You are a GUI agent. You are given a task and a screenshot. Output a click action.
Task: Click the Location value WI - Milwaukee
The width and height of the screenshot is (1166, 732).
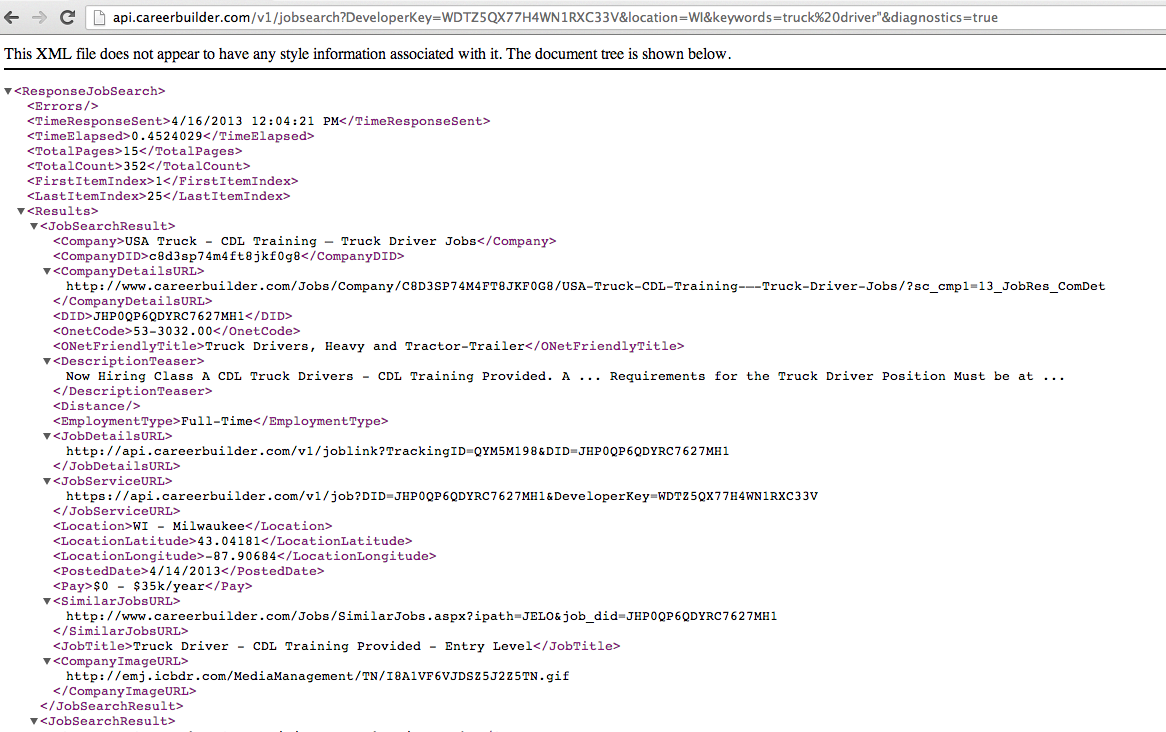point(189,526)
